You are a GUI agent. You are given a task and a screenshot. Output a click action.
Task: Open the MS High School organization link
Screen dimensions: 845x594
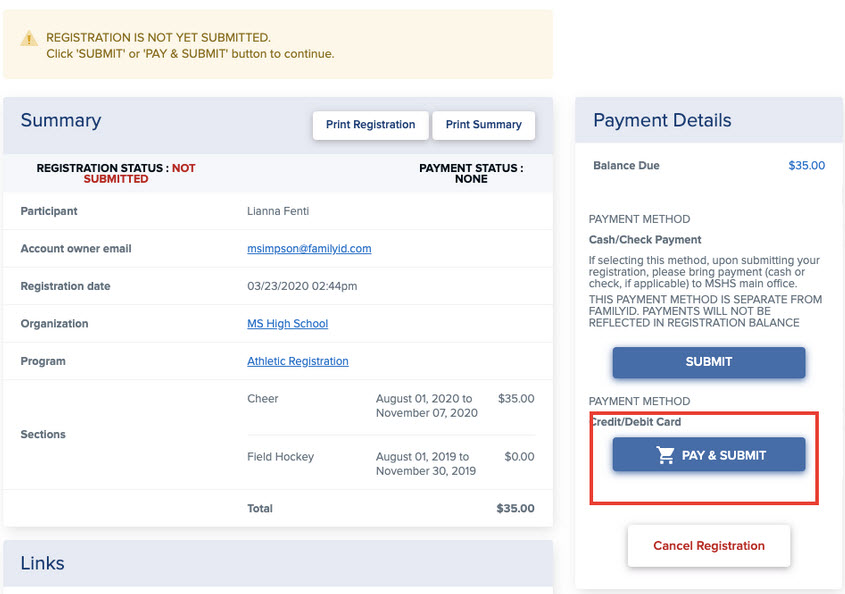click(287, 323)
